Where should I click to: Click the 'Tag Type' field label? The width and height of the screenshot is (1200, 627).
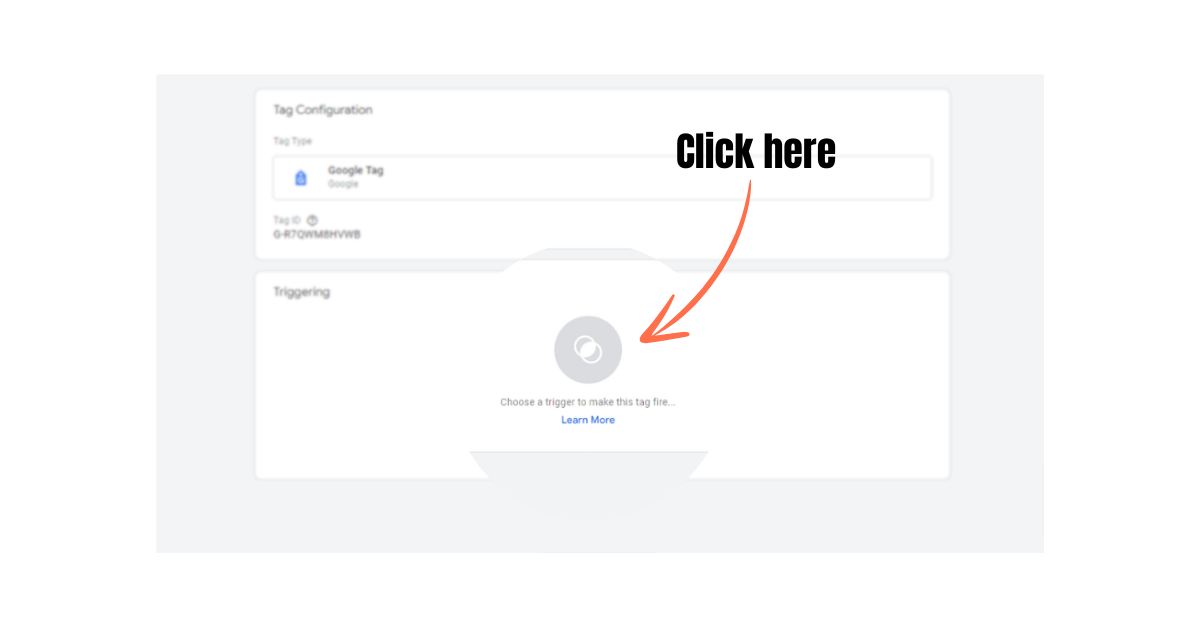tap(293, 142)
